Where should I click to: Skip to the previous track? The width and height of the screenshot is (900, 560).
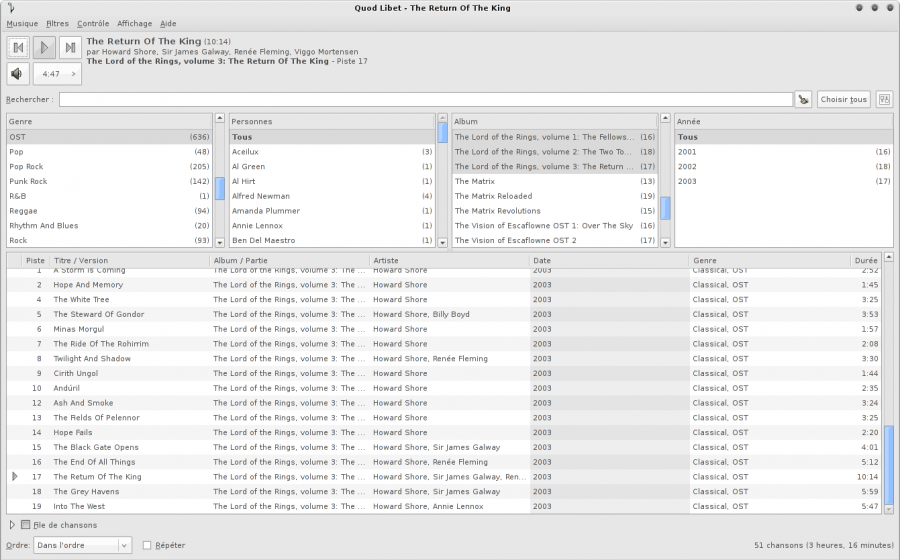pyautogui.click(x=18, y=48)
